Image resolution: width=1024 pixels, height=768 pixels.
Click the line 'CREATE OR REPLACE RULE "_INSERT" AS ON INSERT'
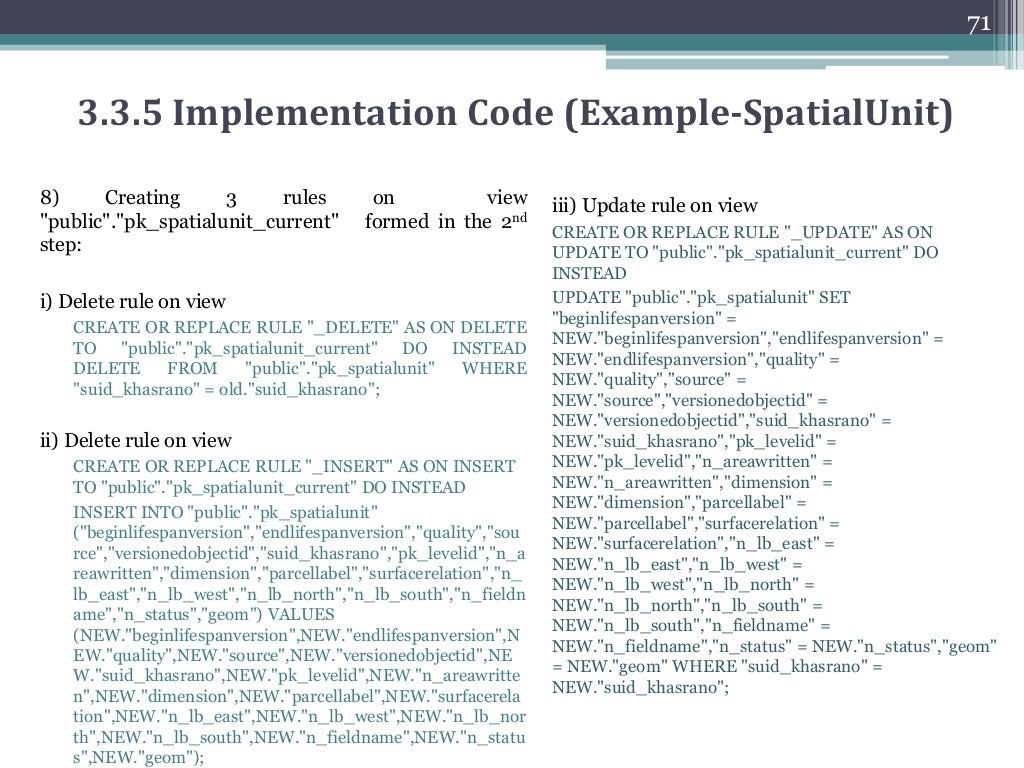point(294,466)
